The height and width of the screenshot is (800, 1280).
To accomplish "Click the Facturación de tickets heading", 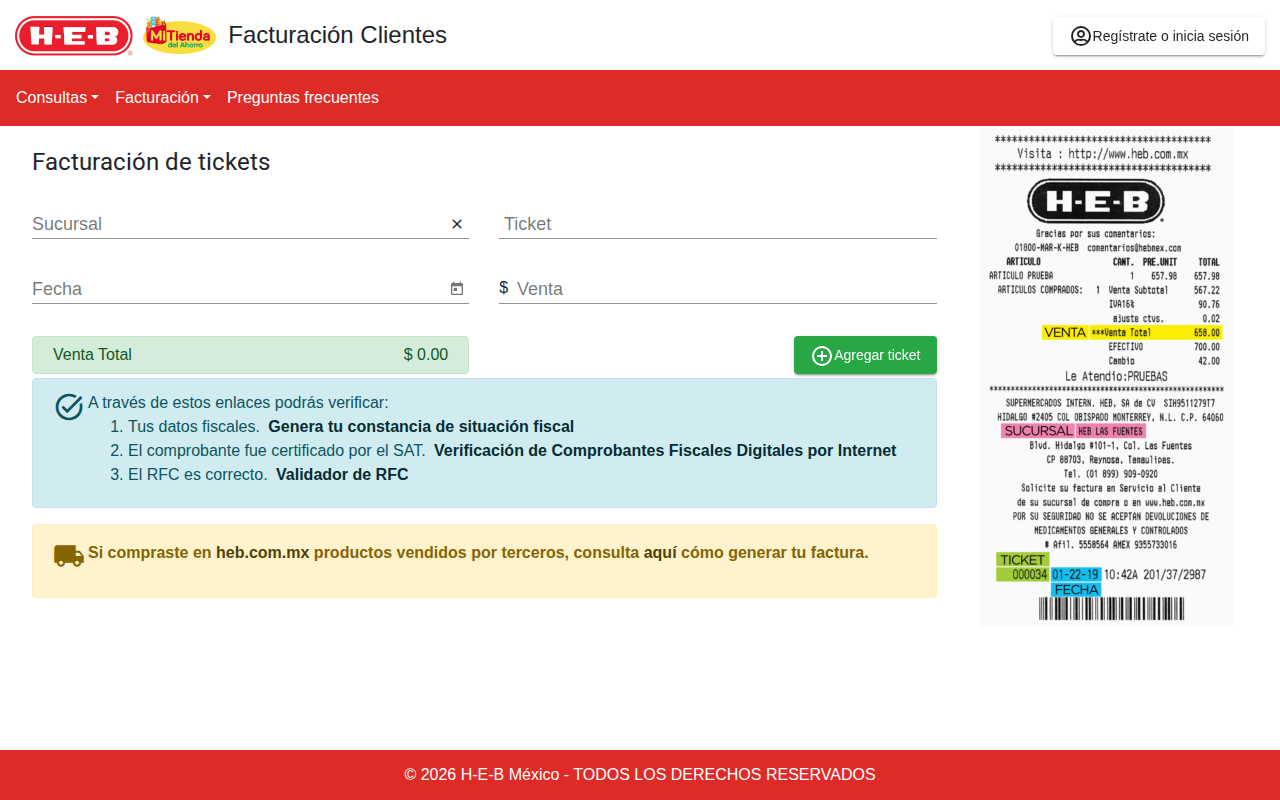I will point(151,162).
